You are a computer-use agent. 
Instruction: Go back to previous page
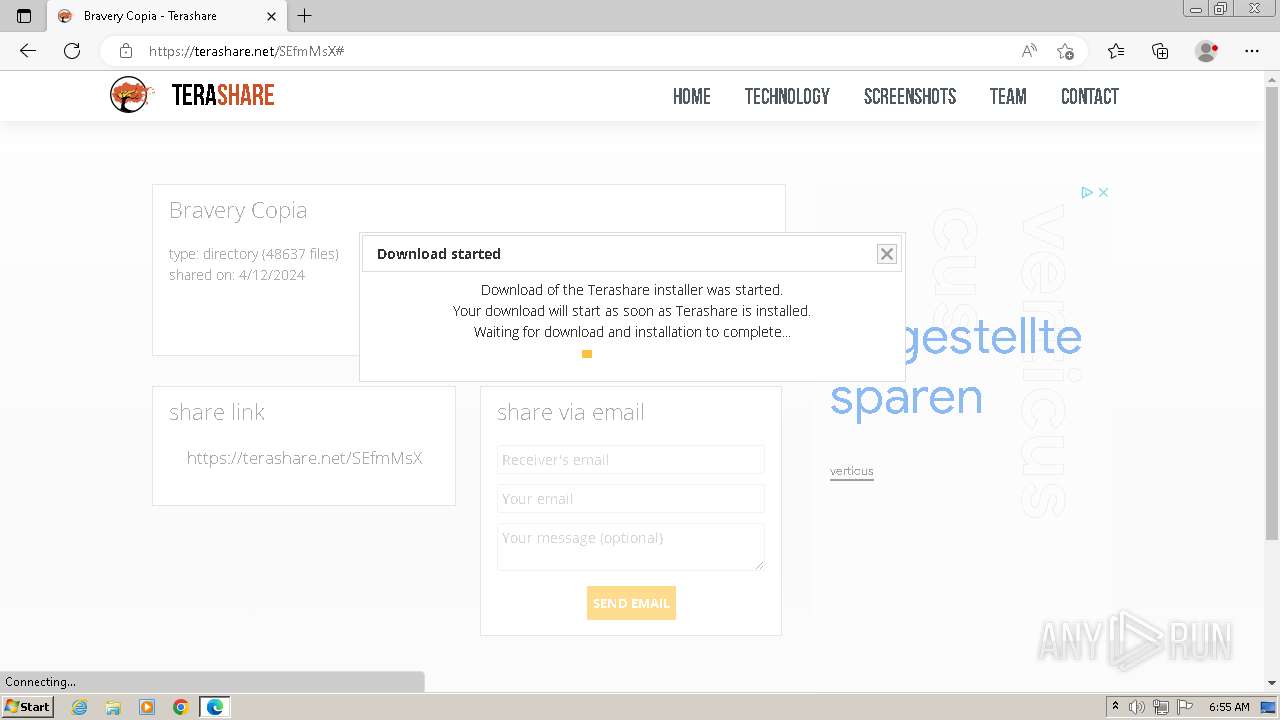pos(28,51)
